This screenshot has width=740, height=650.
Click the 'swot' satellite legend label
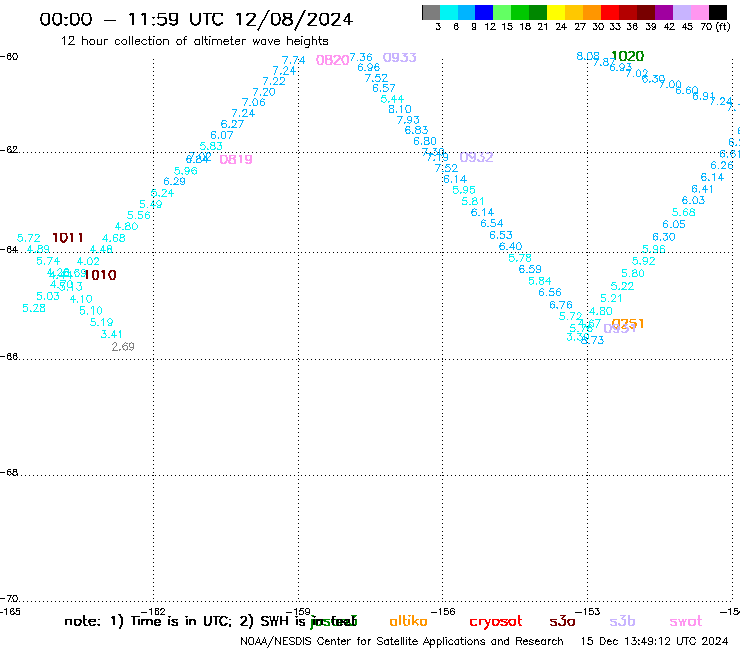coord(686,622)
